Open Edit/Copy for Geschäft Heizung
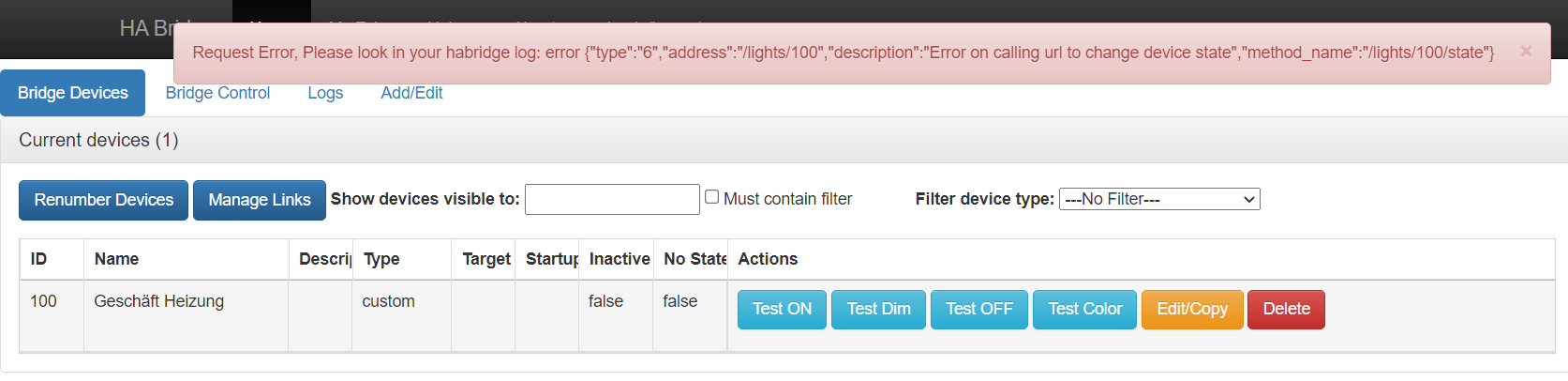1568x381 pixels. (1191, 309)
